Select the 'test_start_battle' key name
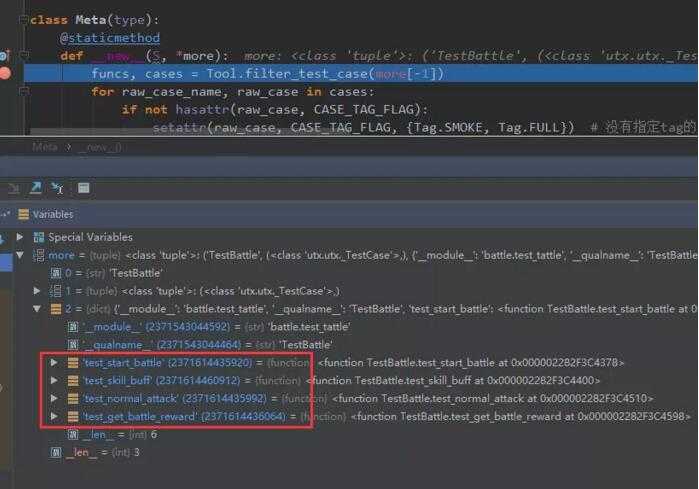The width and height of the screenshot is (699, 489). (122, 362)
